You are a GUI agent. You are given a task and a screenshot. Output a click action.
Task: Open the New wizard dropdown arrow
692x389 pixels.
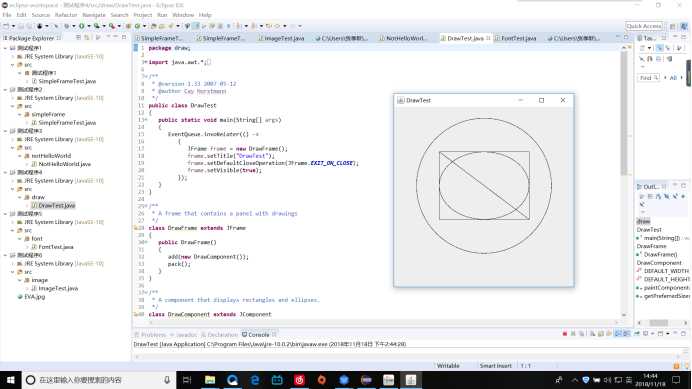click(x=13, y=26)
